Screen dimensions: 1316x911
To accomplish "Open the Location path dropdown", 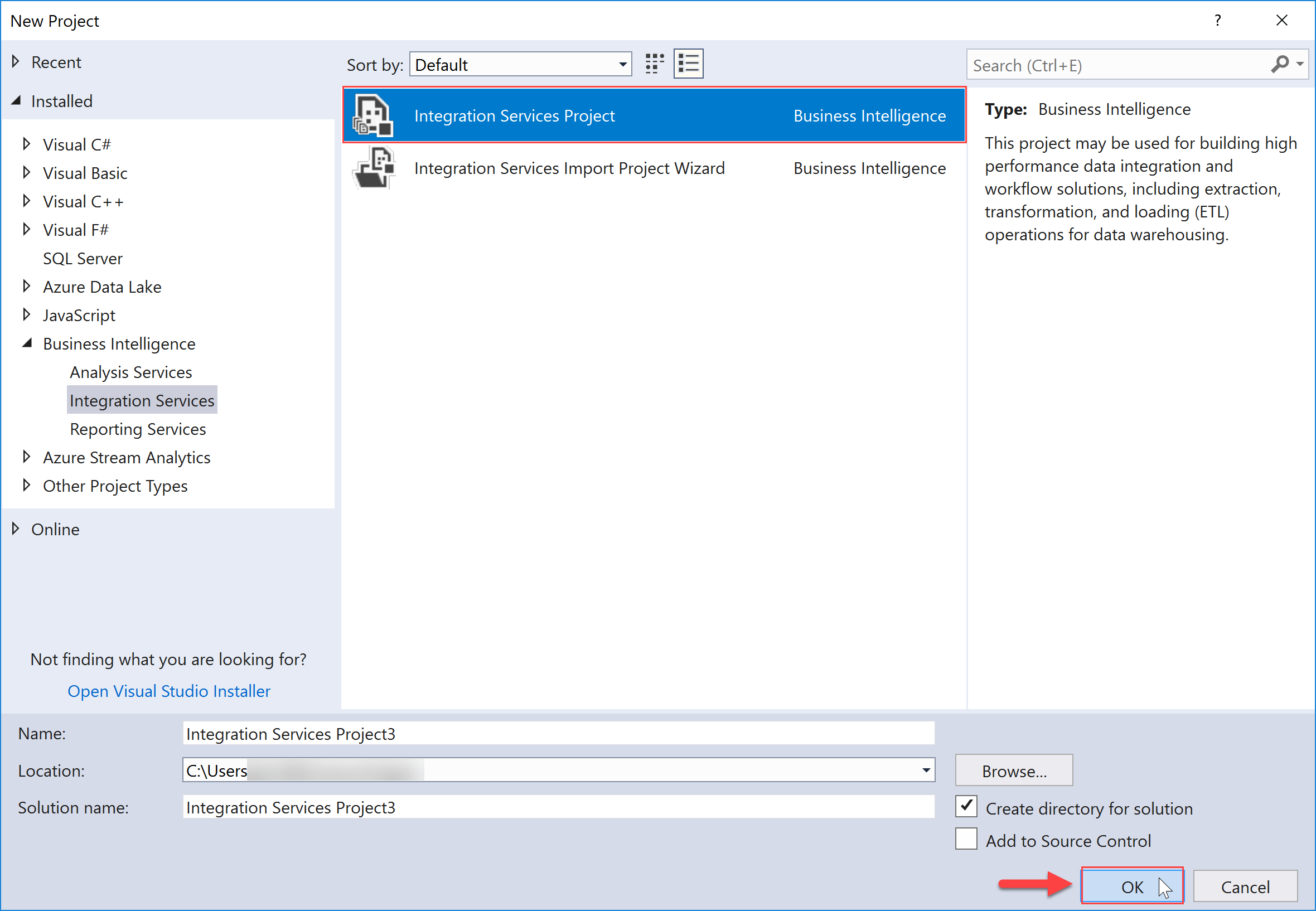I will [926, 770].
